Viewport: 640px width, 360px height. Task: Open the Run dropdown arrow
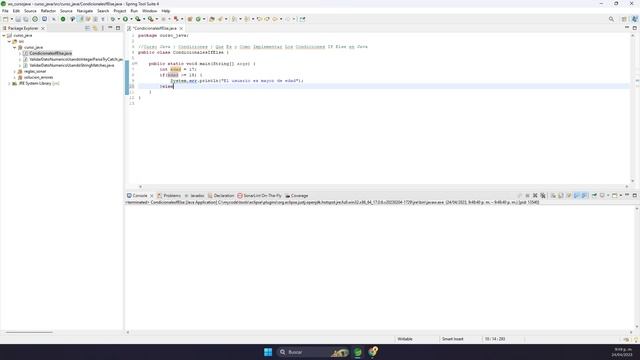point(131,19)
